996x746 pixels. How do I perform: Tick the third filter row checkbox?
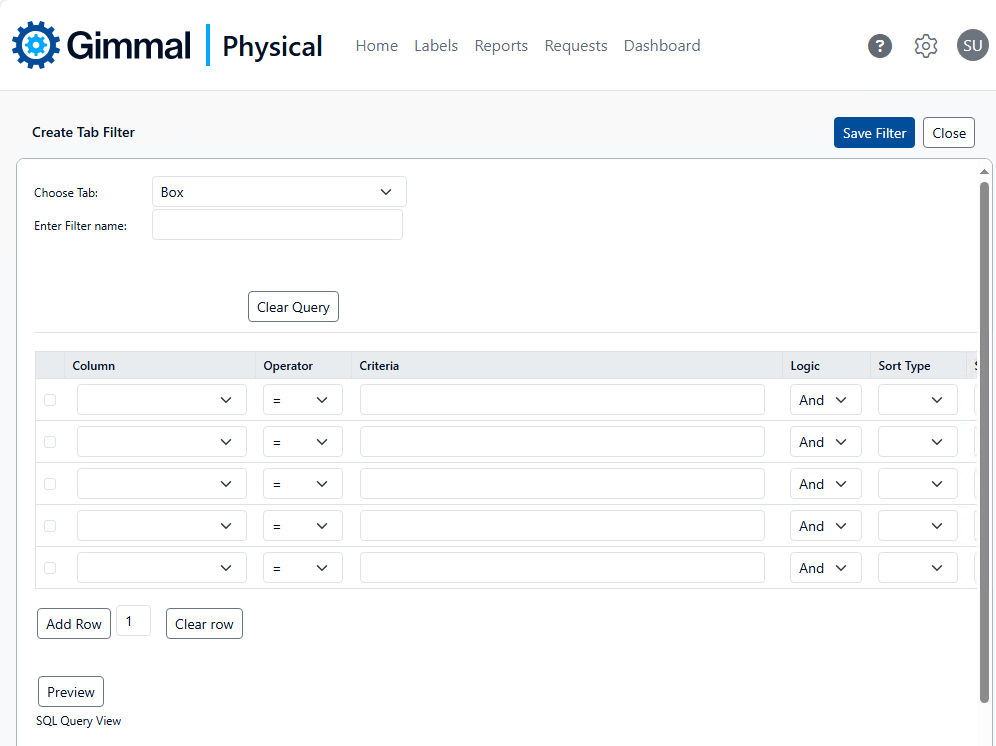point(50,484)
